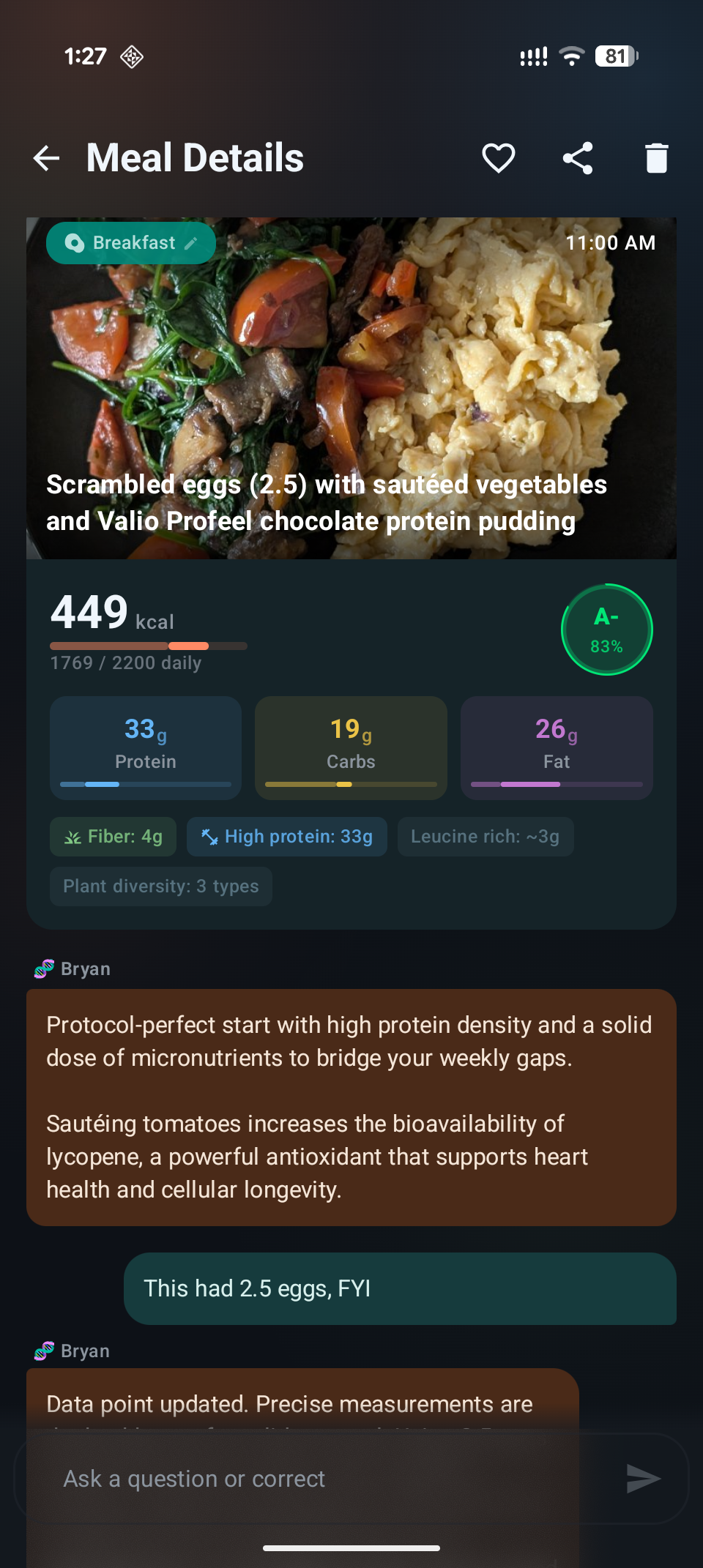The height and width of the screenshot is (1568, 703).
Task: Open the share options for this meal
Action: click(578, 157)
